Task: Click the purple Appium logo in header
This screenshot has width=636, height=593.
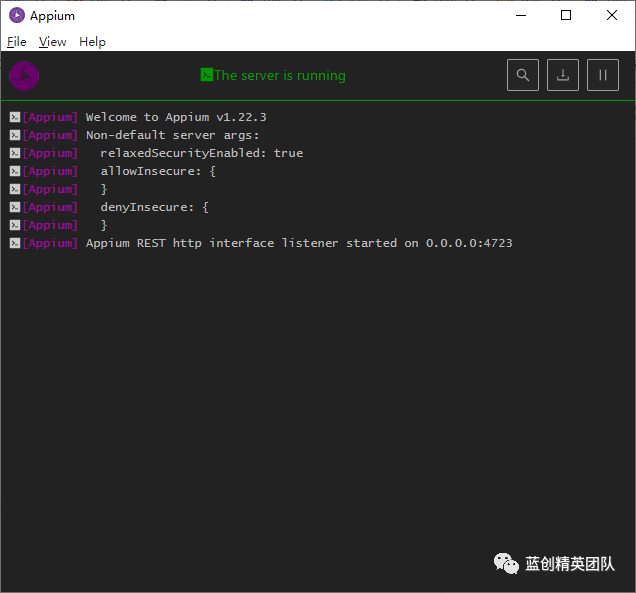Action: pos(24,76)
